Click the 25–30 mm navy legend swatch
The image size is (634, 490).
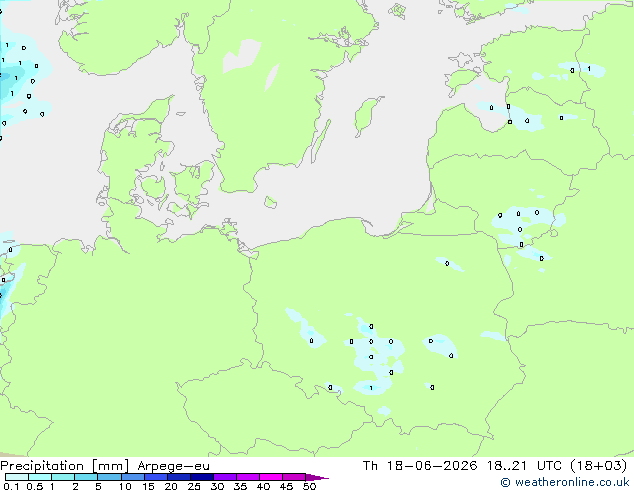pyautogui.click(x=201, y=477)
